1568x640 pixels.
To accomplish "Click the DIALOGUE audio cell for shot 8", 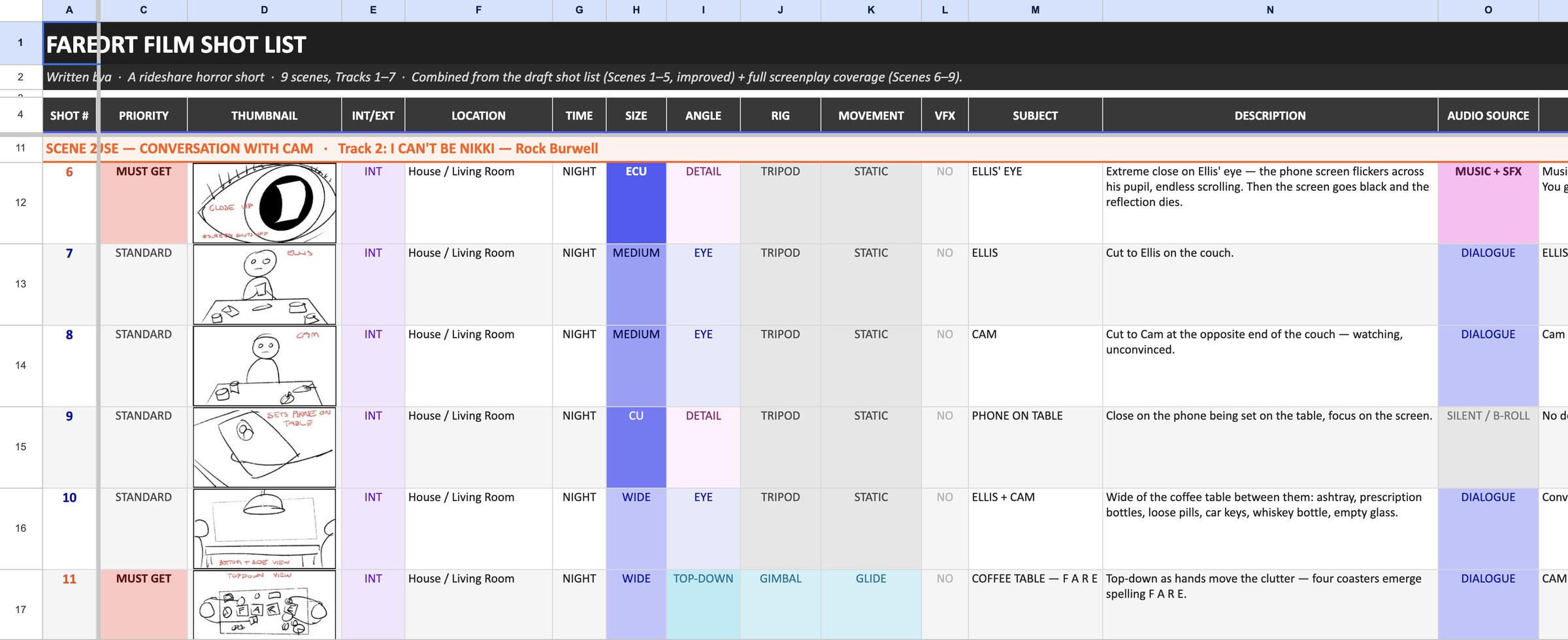I will [x=1488, y=366].
